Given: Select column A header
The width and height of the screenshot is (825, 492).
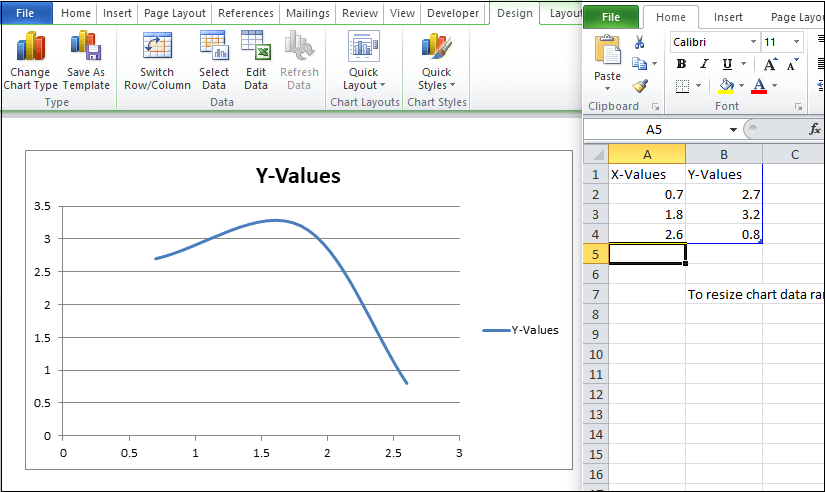Looking at the screenshot, I should [x=647, y=155].
